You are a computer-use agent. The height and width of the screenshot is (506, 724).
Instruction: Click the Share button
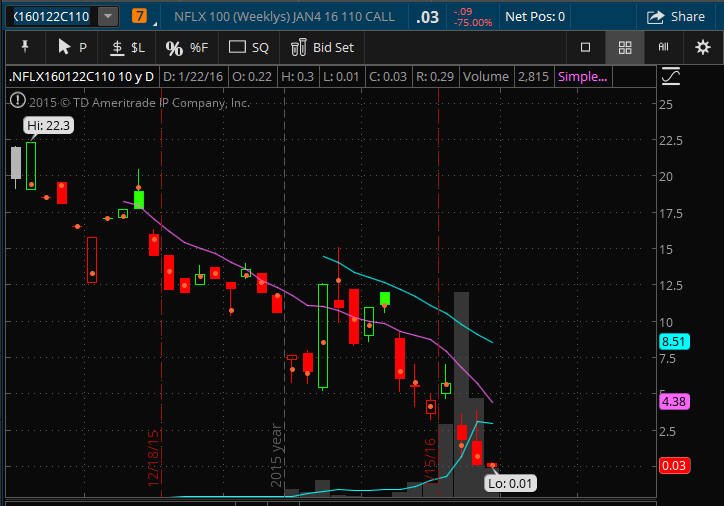tap(676, 17)
